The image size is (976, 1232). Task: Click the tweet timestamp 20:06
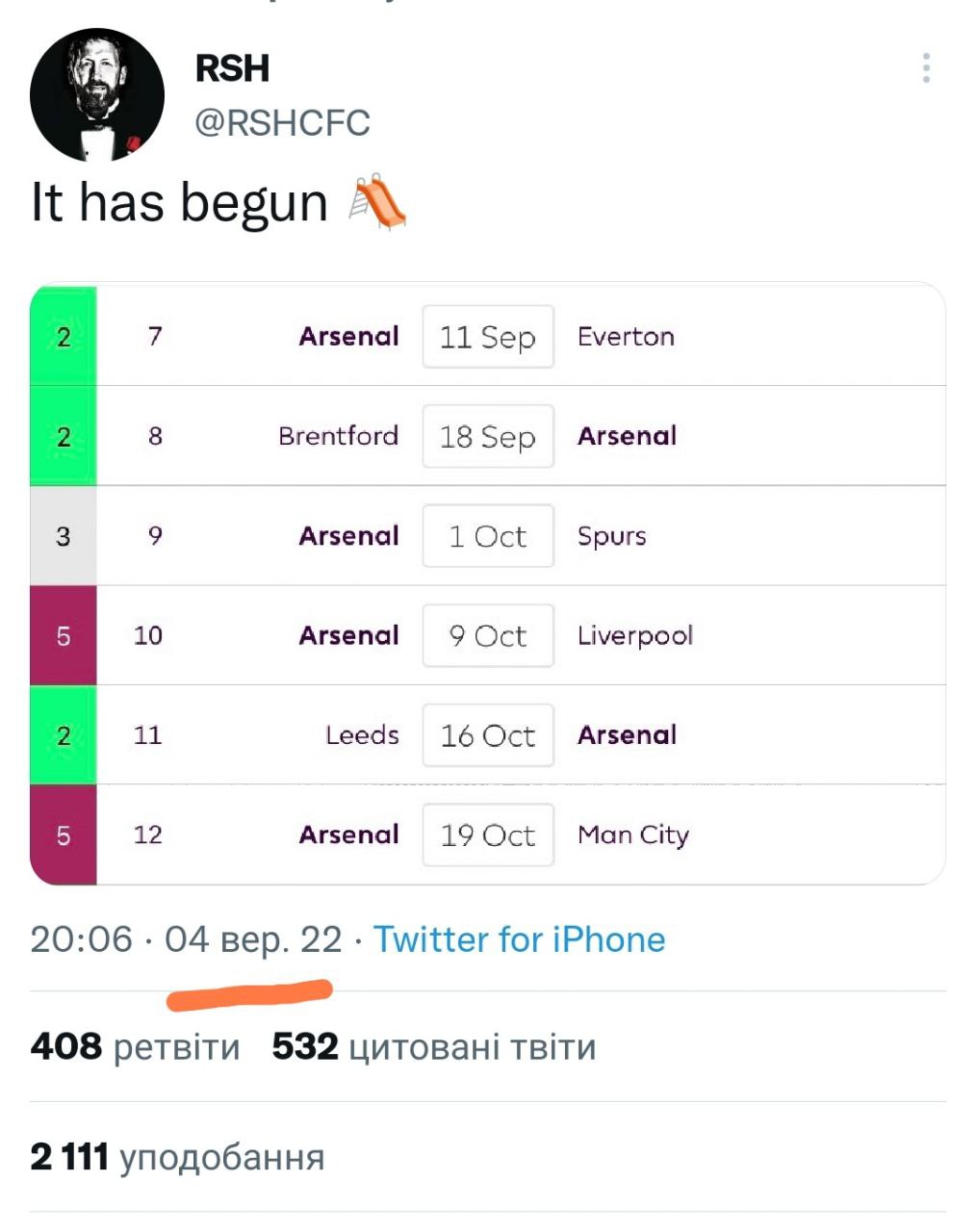[81, 939]
